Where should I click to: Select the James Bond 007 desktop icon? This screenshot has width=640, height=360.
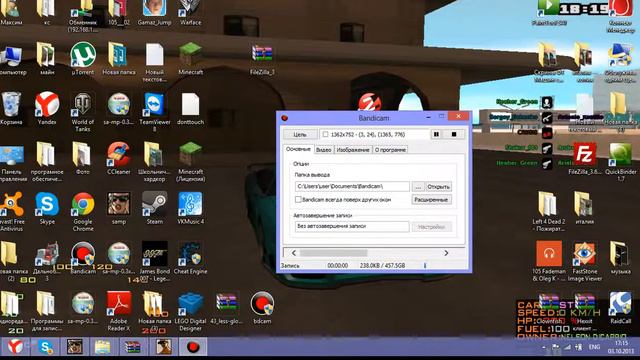pos(154,261)
